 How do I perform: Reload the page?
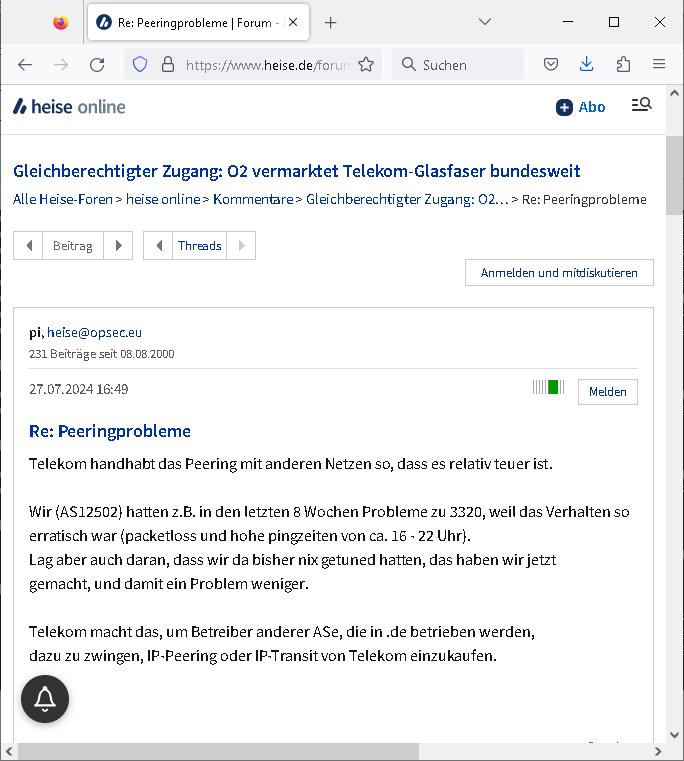tap(97, 65)
